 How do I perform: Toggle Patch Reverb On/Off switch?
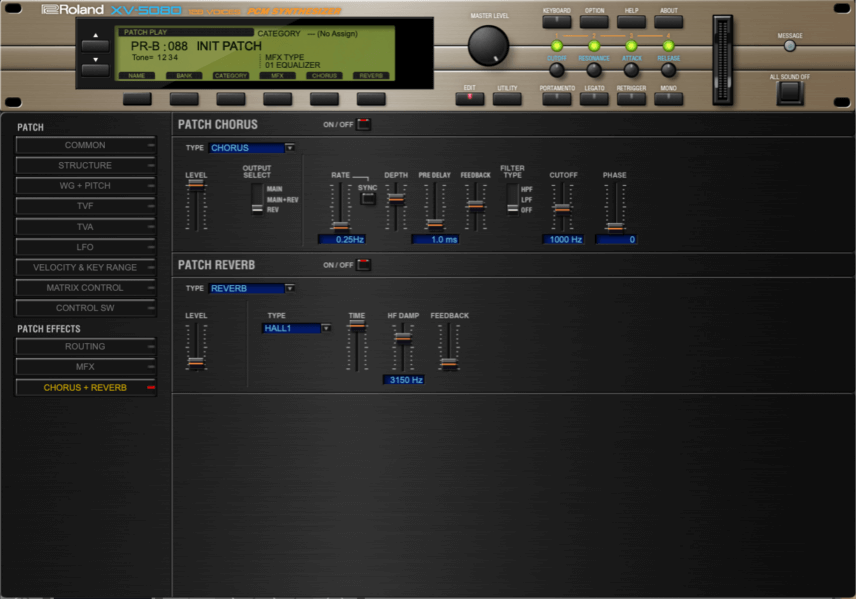tap(364, 265)
